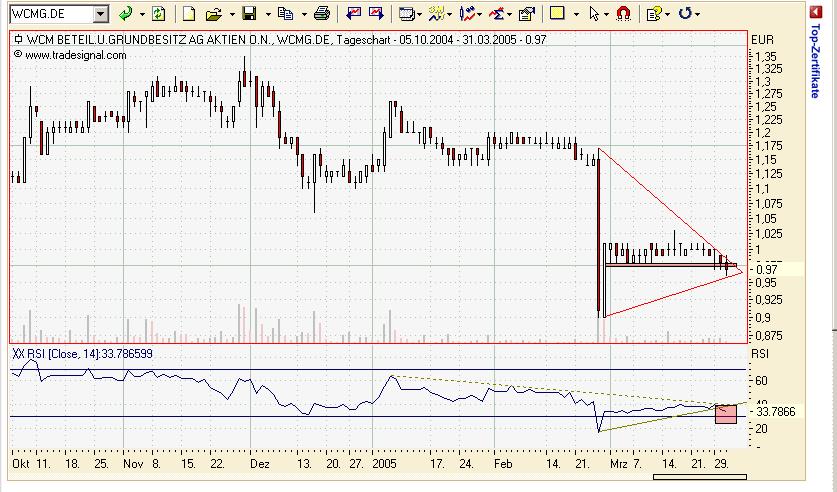Expand the yellow square dropdown arrow
This screenshot has height=492, width=837.
[x=576, y=14]
